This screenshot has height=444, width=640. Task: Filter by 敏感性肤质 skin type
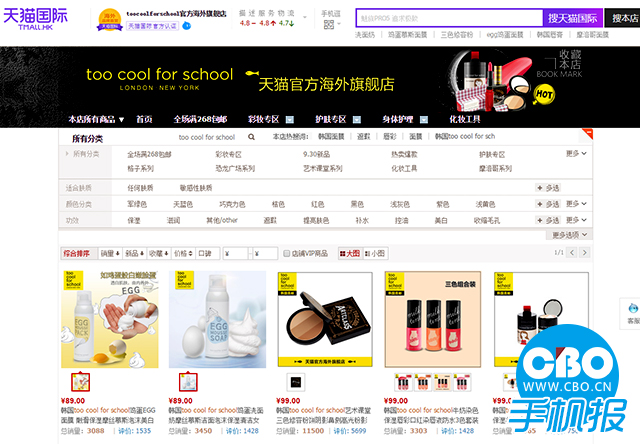196,188
